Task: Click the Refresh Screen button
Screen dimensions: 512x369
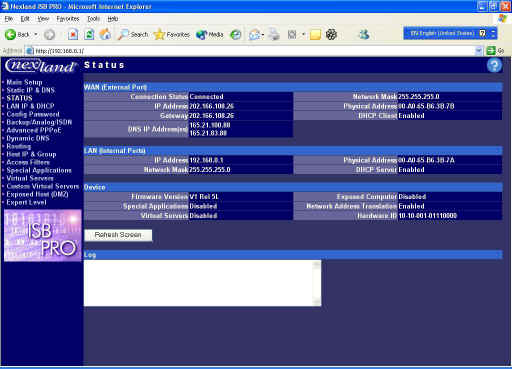Action: 118,235
